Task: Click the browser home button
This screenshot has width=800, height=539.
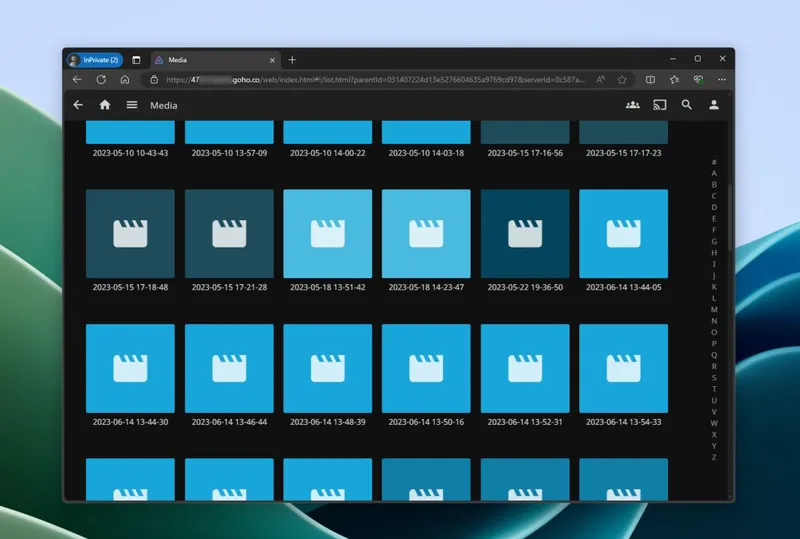Action: (x=125, y=80)
